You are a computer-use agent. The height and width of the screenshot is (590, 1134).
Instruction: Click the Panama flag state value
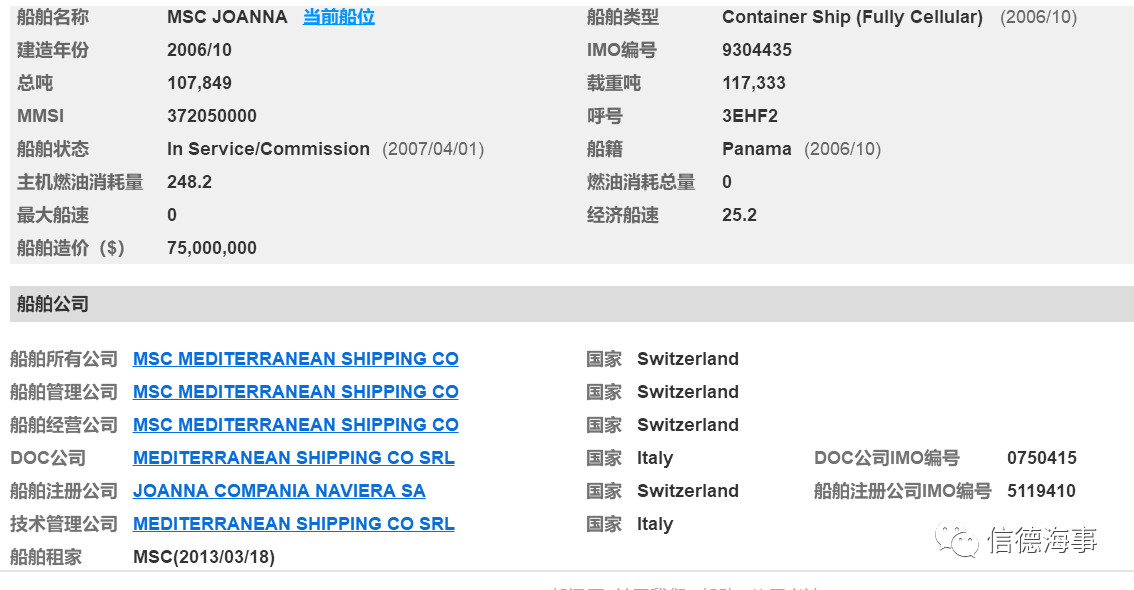click(x=756, y=149)
